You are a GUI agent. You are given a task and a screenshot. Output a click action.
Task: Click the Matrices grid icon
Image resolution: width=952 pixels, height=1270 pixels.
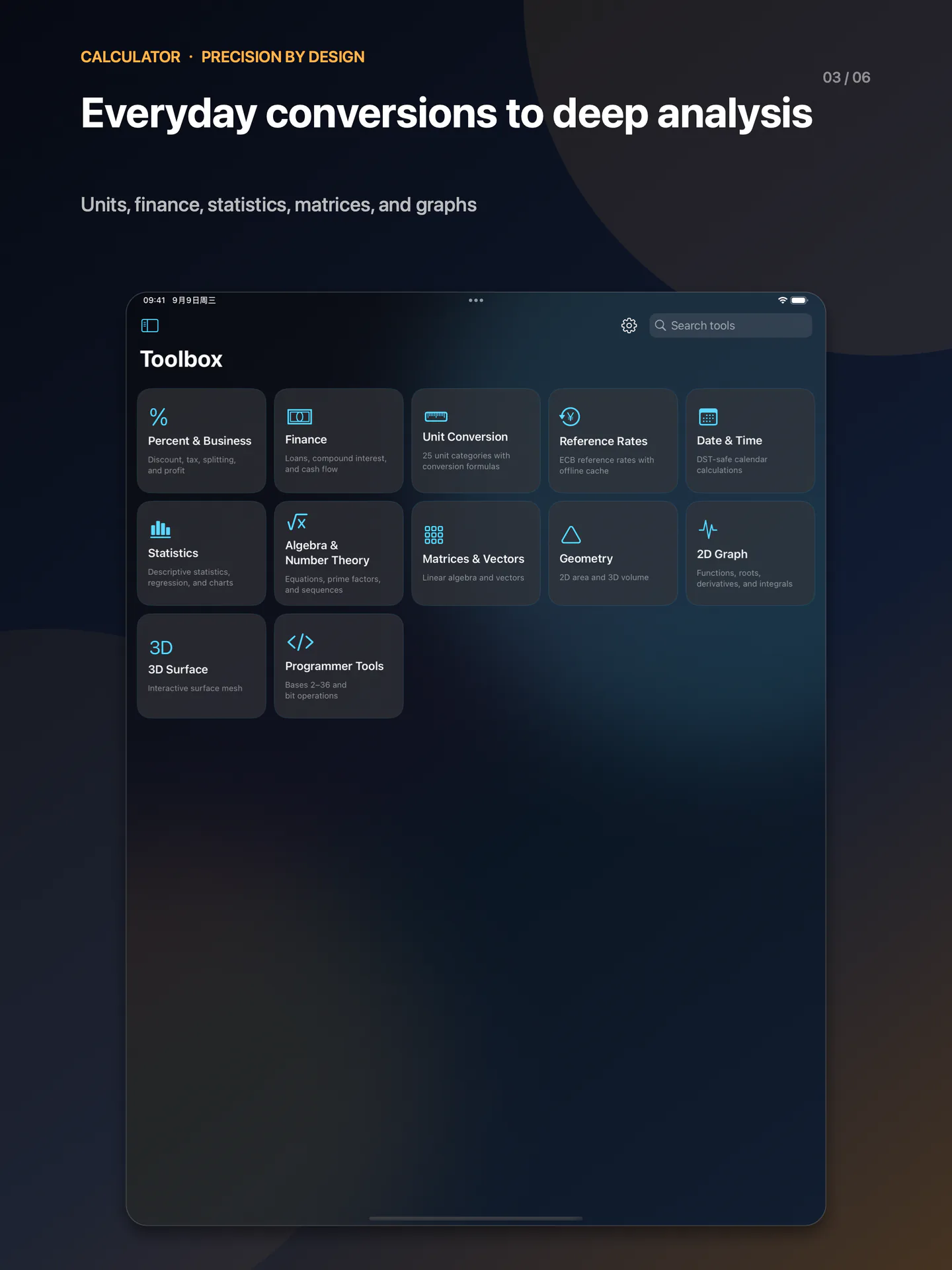pyautogui.click(x=434, y=534)
